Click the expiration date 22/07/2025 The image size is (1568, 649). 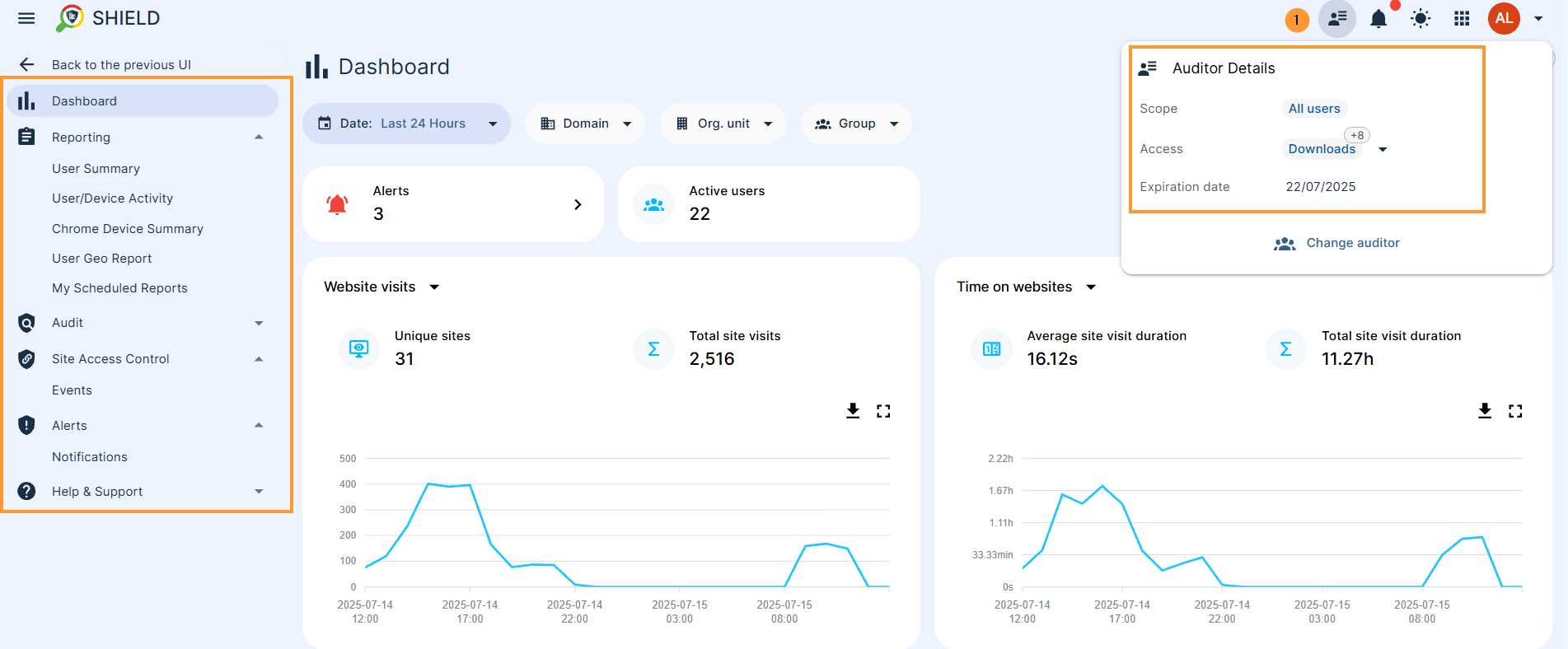[1320, 187]
